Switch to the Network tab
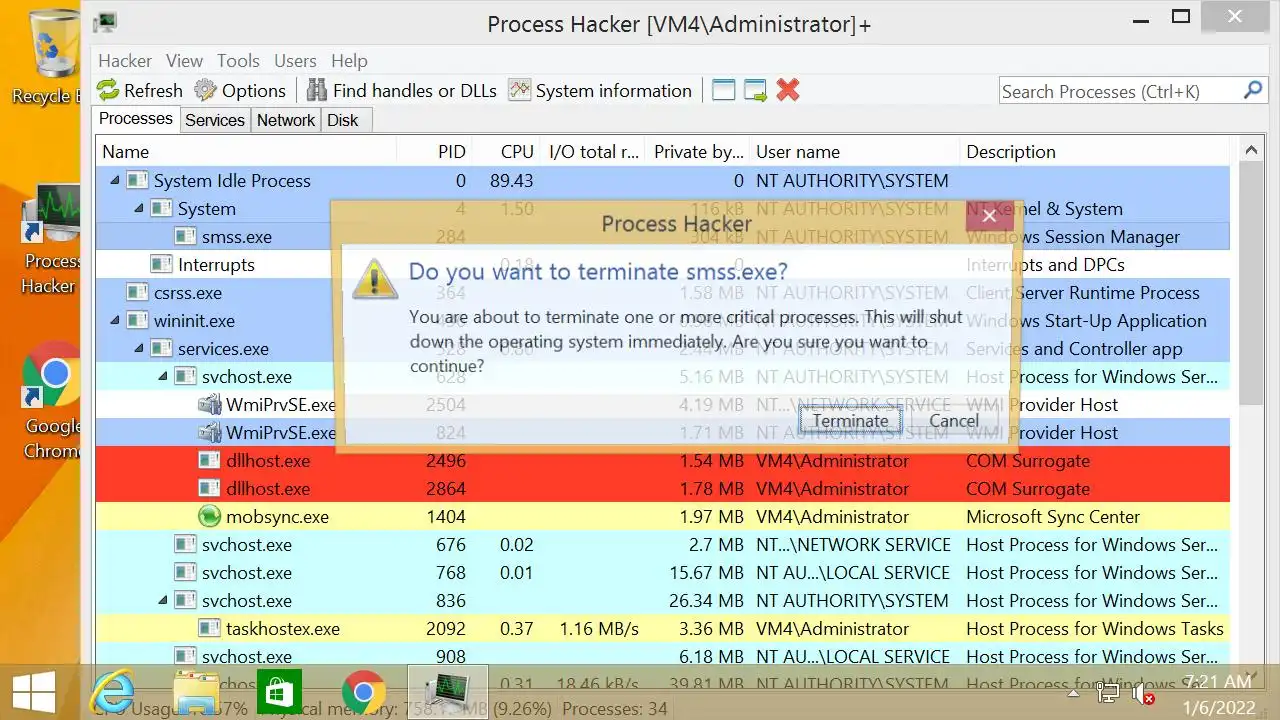This screenshot has width=1280, height=720. click(x=285, y=120)
